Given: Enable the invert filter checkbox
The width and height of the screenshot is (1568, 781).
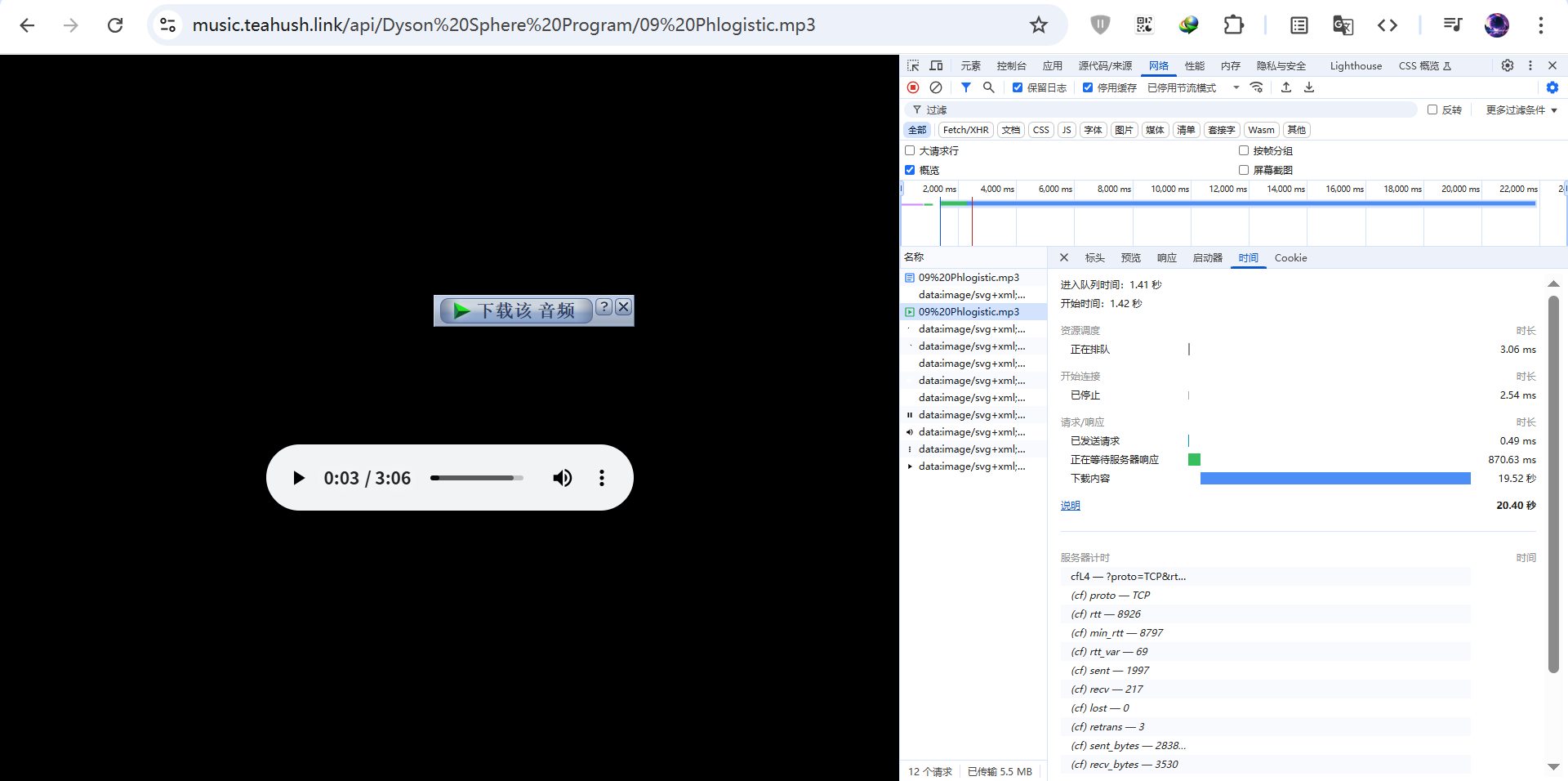Looking at the screenshot, I should point(1432,109).
